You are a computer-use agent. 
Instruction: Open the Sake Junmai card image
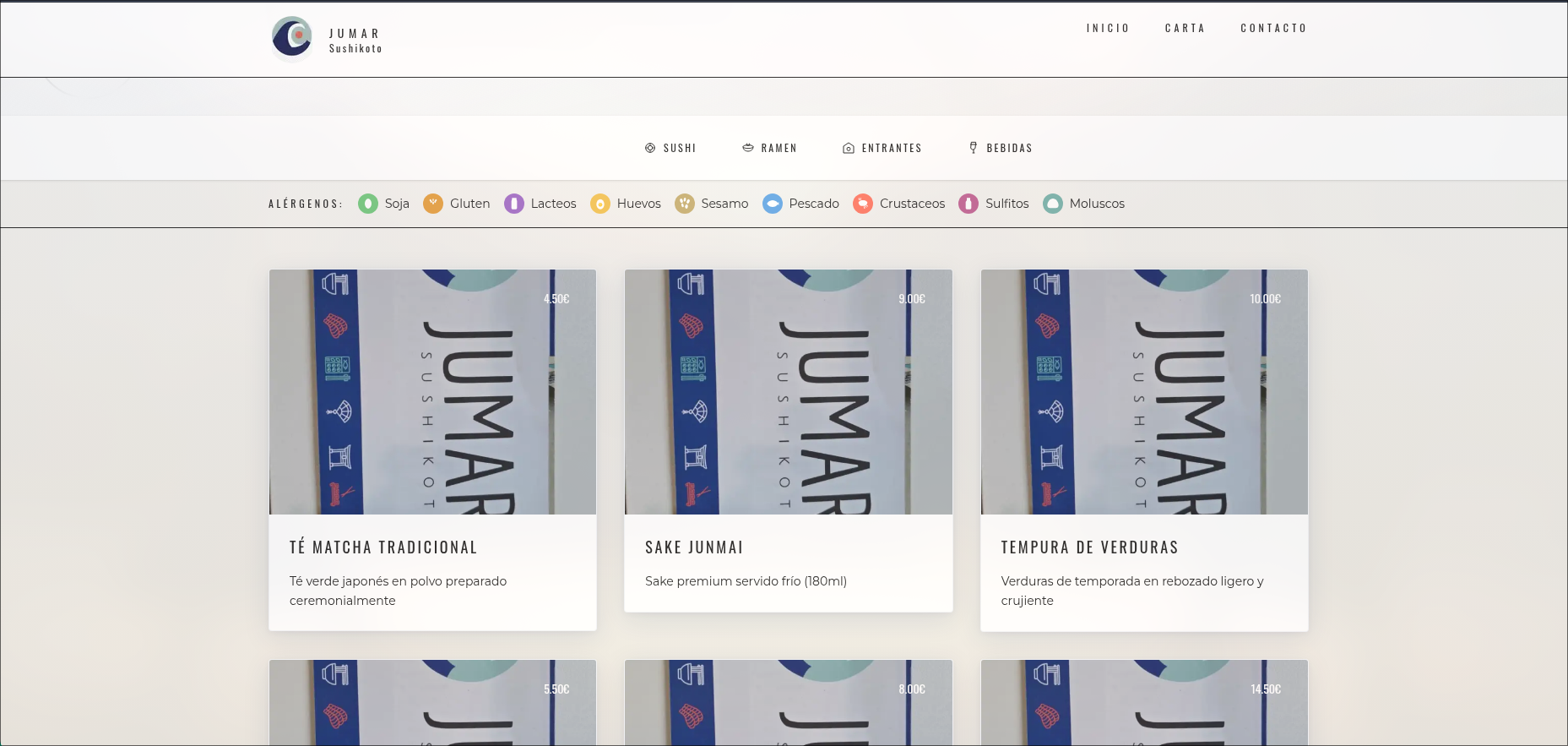point(789,392)
